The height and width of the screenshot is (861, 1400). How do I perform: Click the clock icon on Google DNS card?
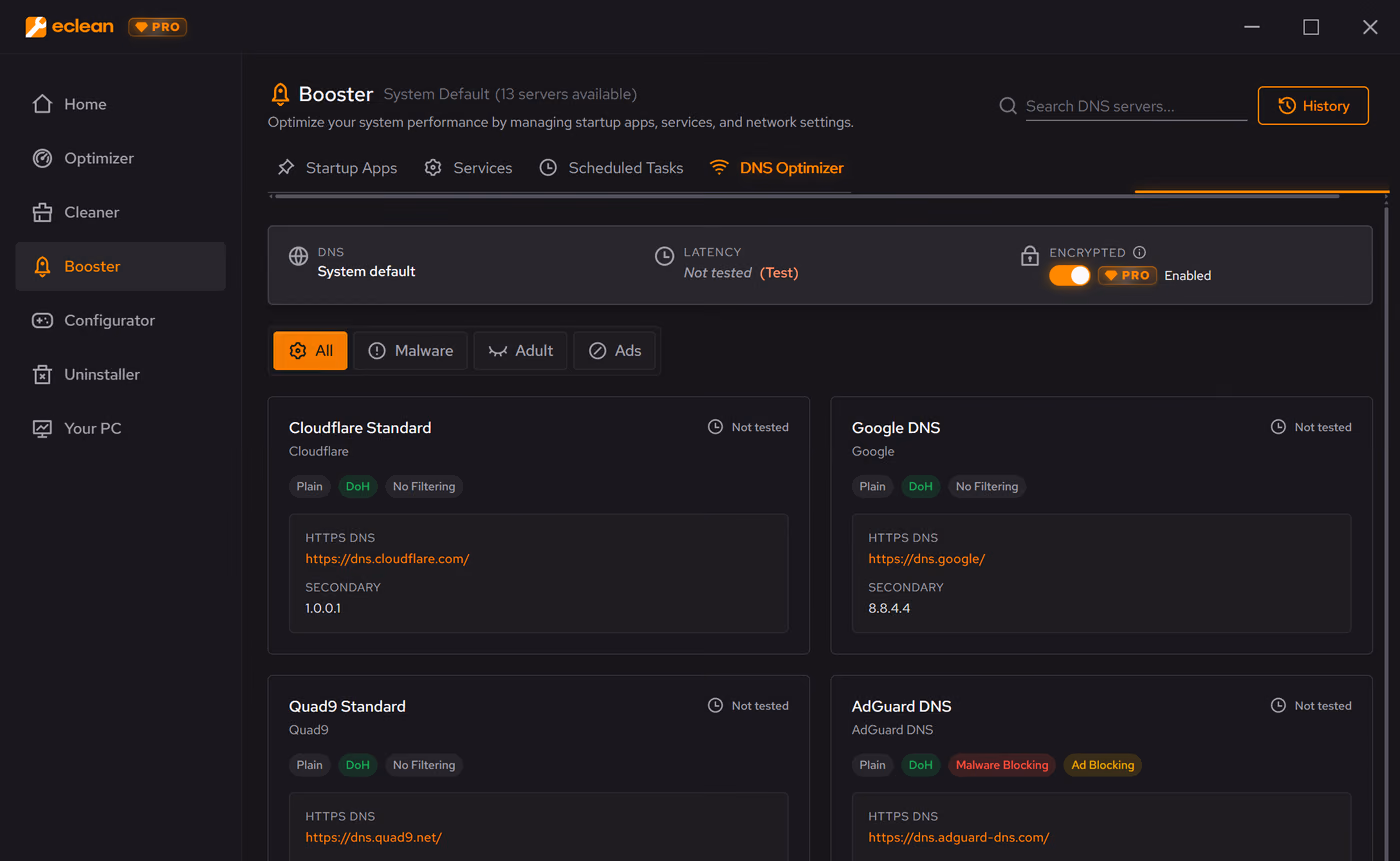pos(1278,427)
